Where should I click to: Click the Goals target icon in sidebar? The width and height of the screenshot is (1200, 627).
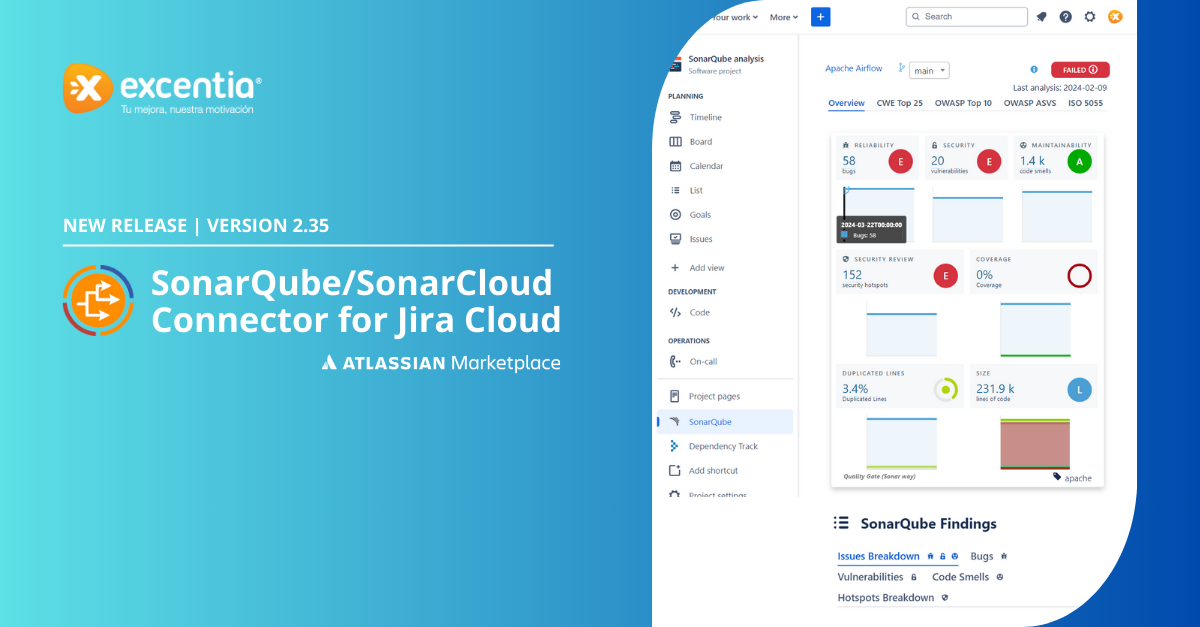tap(676, 214)
